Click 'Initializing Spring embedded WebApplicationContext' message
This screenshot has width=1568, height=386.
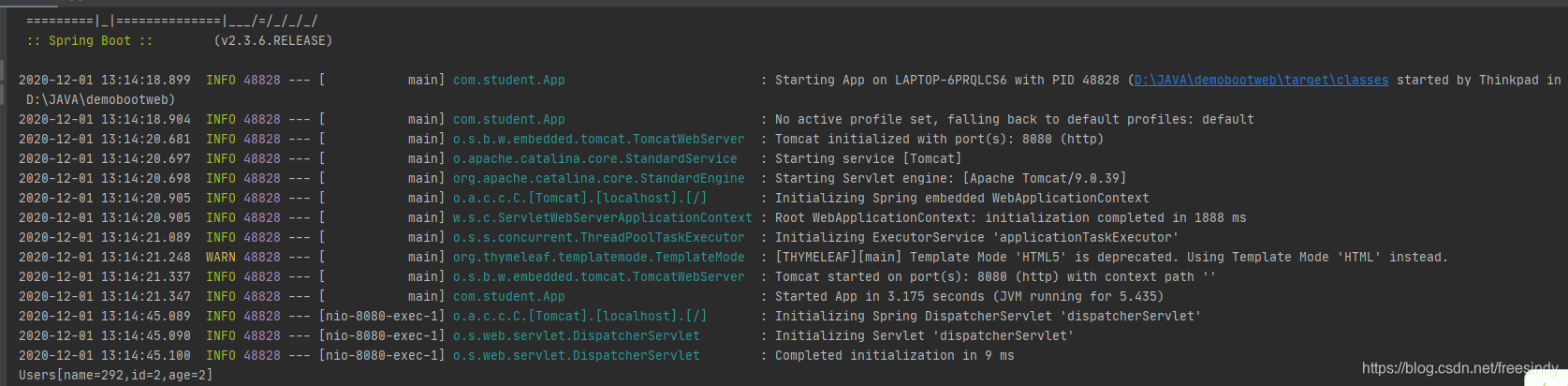coord(961,199)
